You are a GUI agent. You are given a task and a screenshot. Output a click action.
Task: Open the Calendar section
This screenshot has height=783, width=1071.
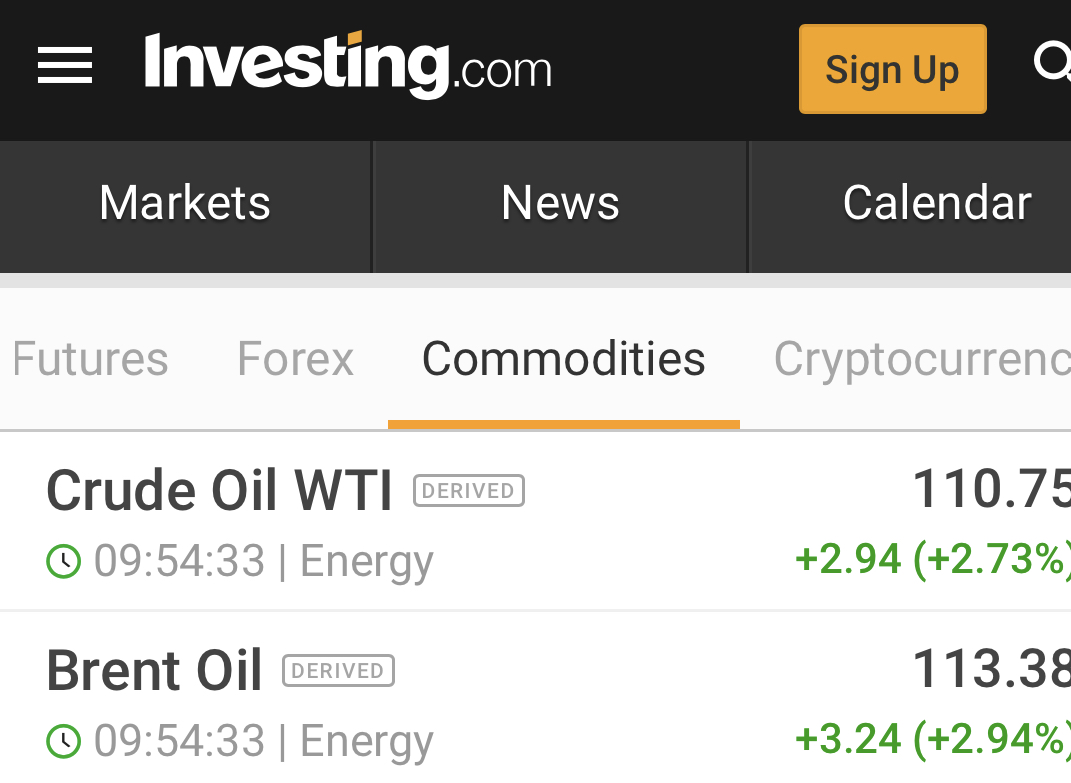click(x=936, y=204)
